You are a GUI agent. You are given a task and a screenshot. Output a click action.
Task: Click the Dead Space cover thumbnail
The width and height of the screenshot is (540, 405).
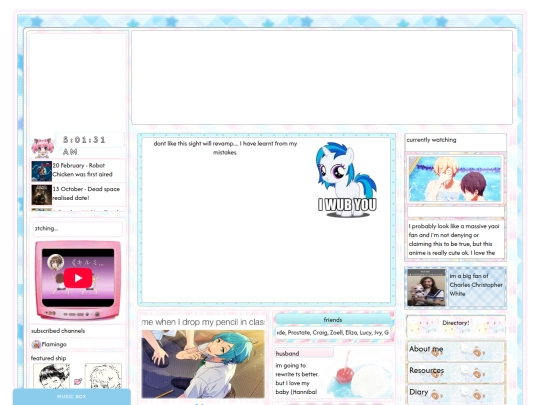click(x=41, y=195)
